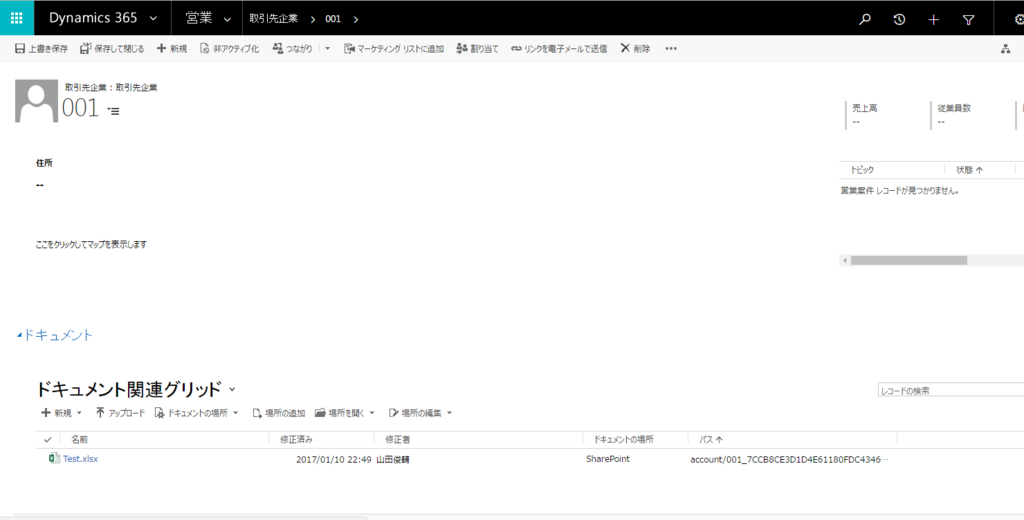Click 2017/01/10 22:49 date cell
Screen dimensions: 1024x520
pyautogui.click(x=334, y=460)
